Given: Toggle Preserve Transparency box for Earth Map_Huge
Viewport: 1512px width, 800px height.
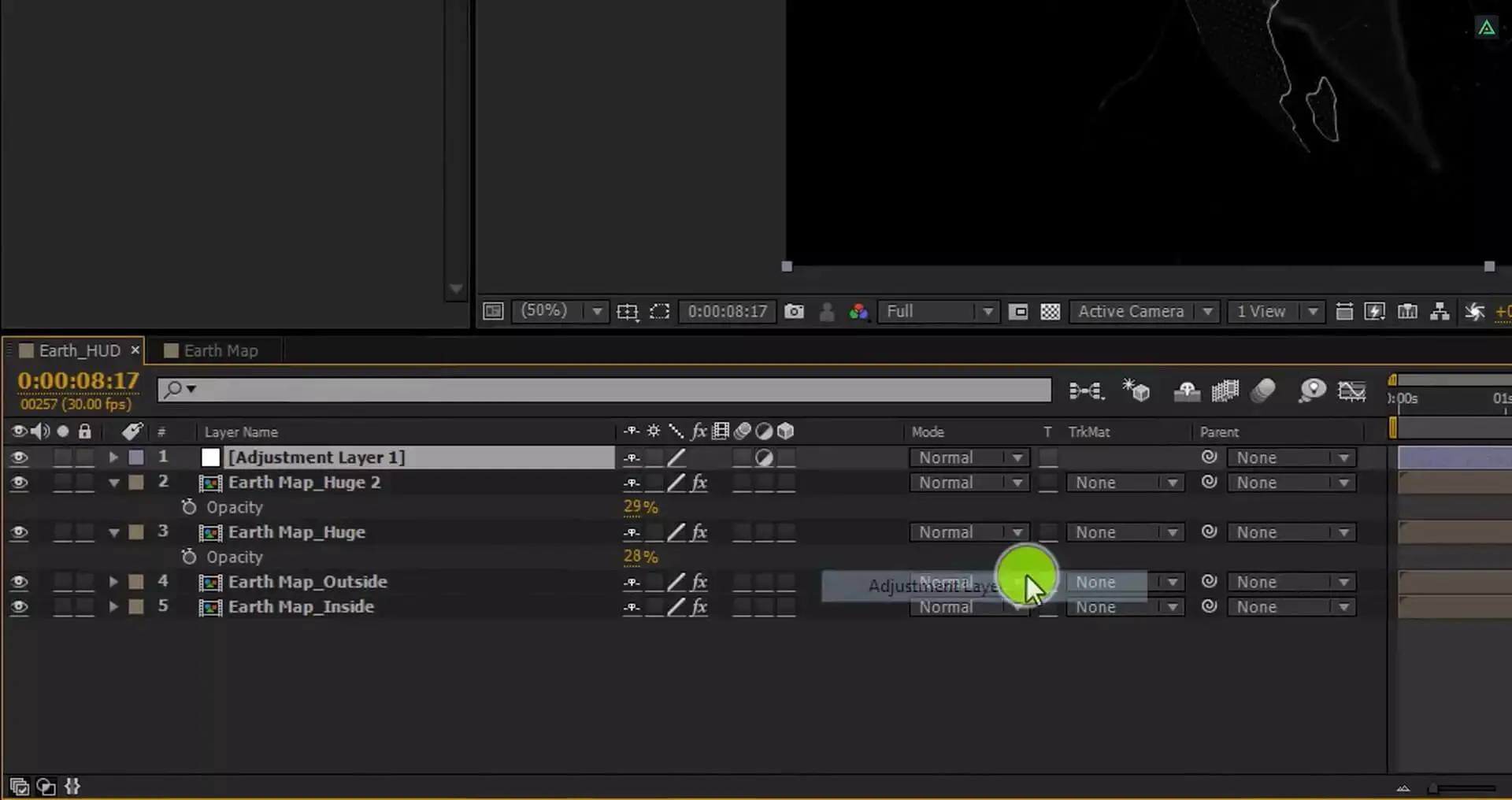Looking at the screenshot, I should tap(1048, 532).
